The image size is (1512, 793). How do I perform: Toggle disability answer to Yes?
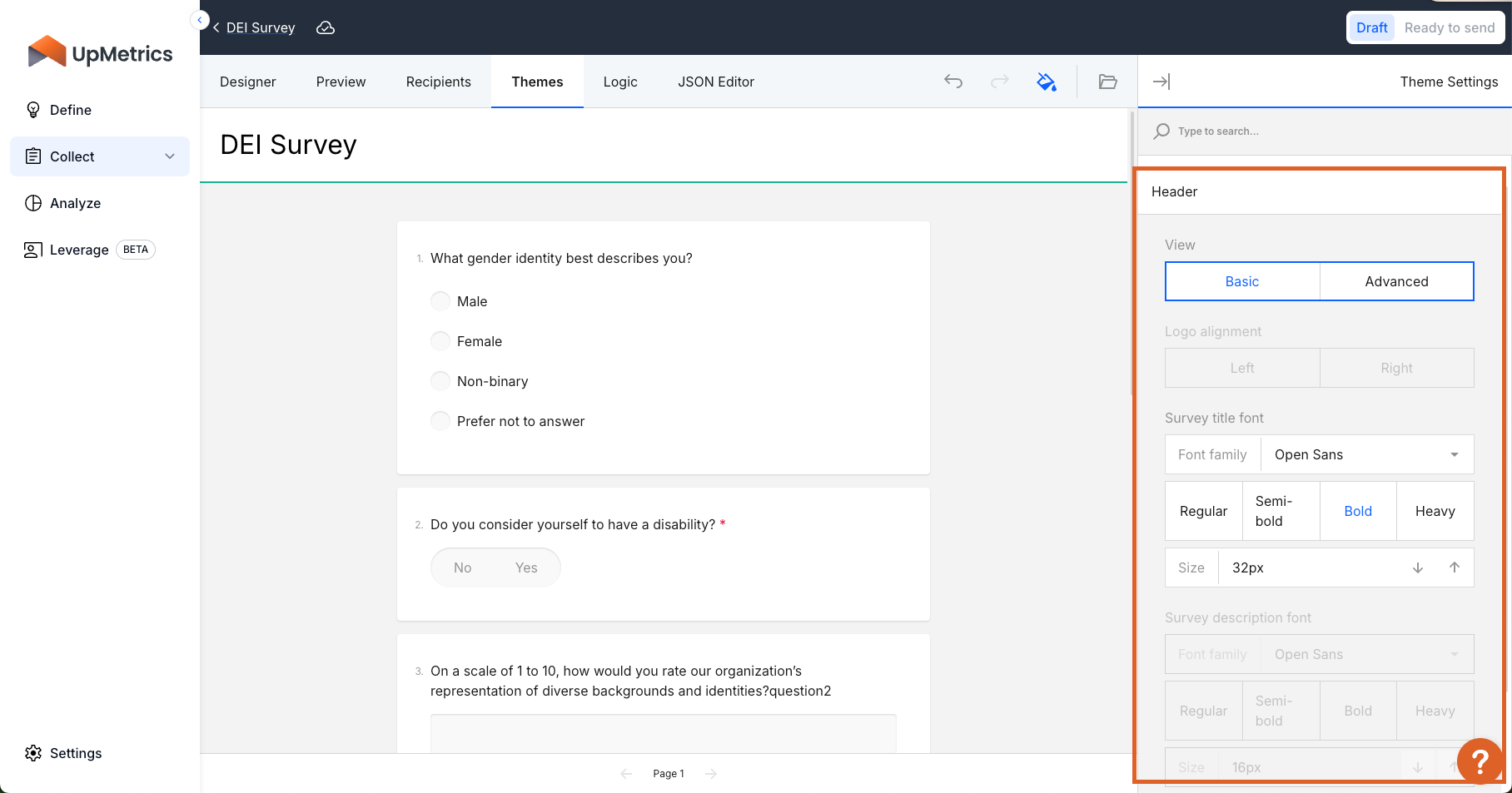point(526,567)
